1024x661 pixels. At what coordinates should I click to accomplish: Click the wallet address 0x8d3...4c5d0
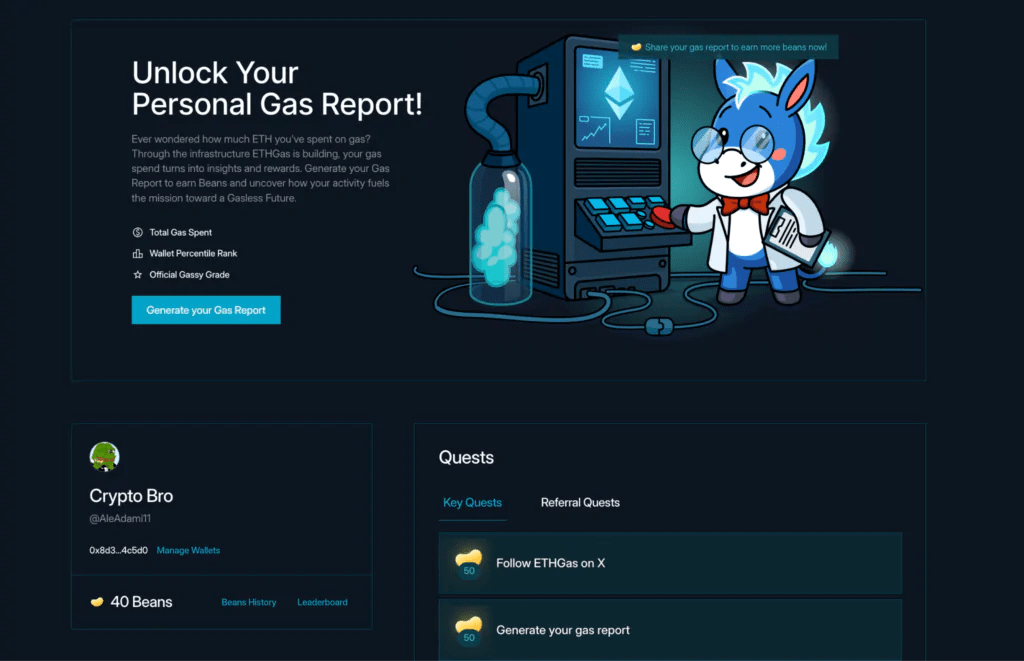click(118, 551)
